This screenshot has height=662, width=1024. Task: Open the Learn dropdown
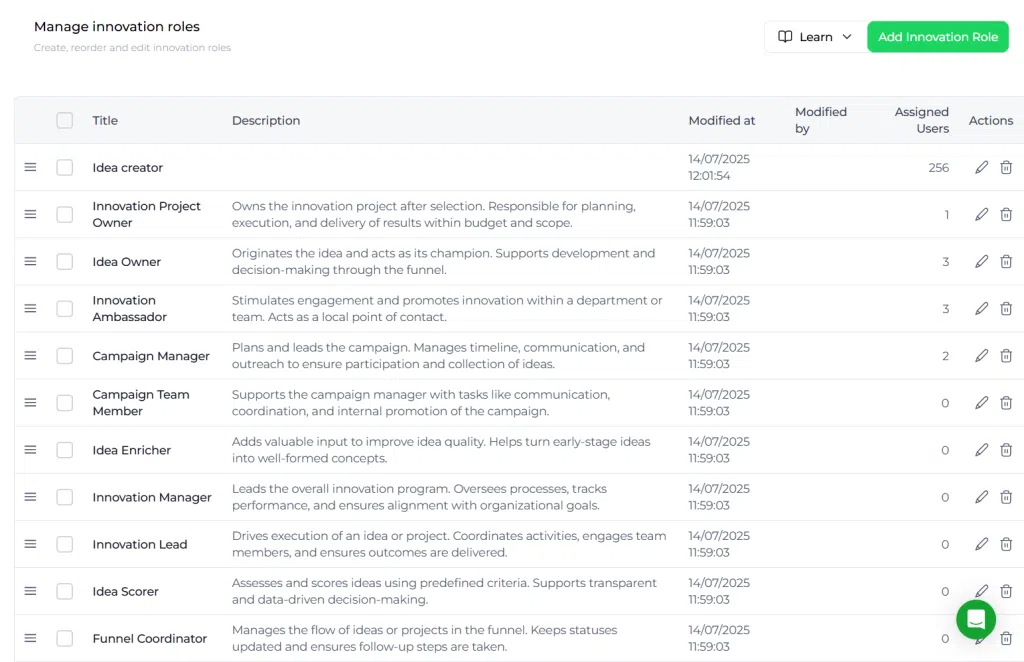[815, 37]
